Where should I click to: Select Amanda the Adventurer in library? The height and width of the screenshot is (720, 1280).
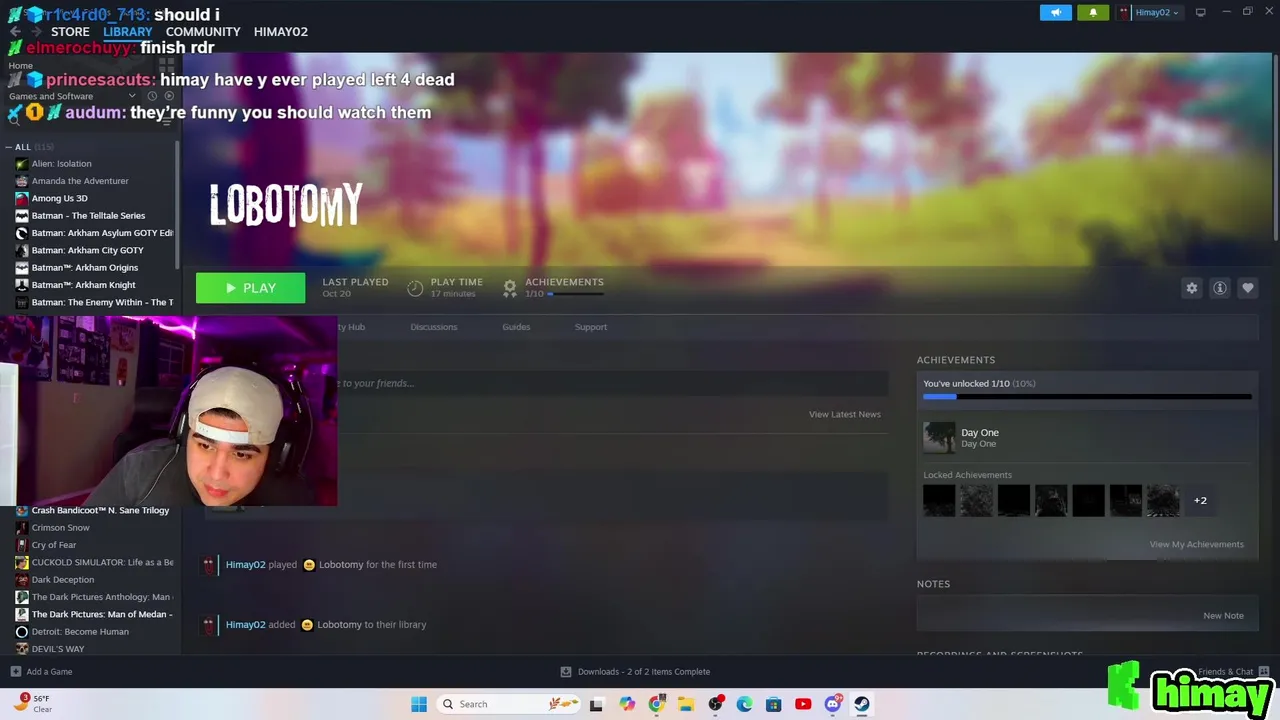point(80,181)
